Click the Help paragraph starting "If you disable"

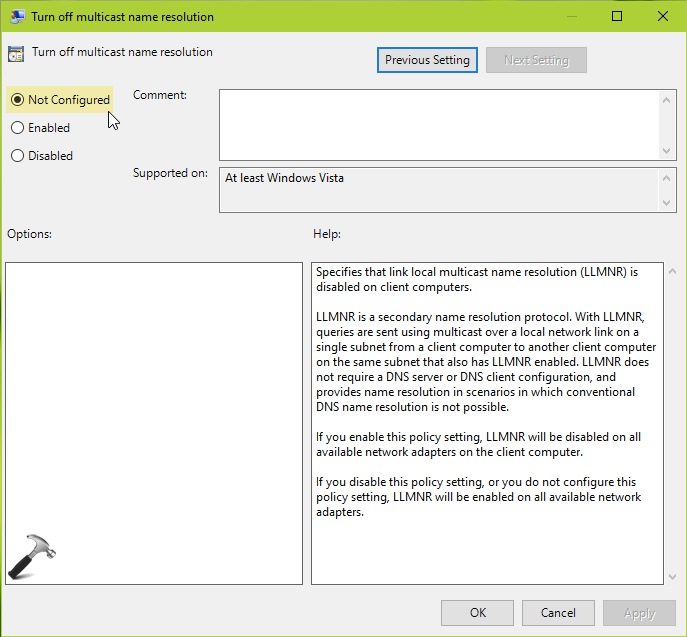[478, 497]
